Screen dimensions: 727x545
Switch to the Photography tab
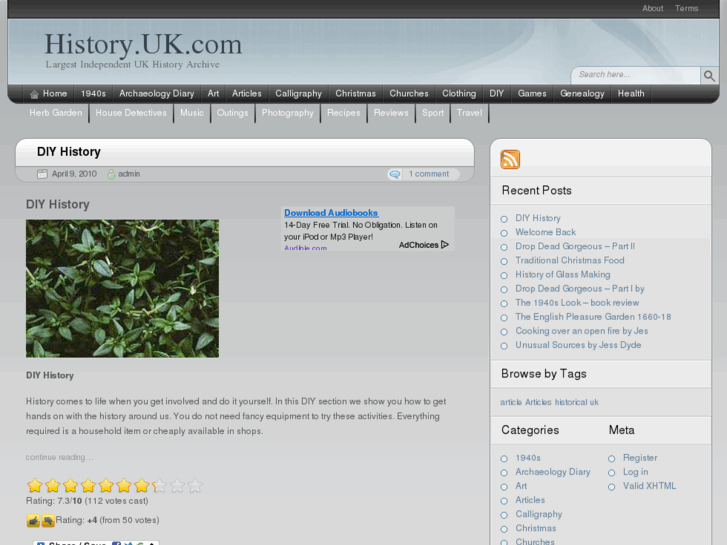pyautogui.click(x=287, y=113)
